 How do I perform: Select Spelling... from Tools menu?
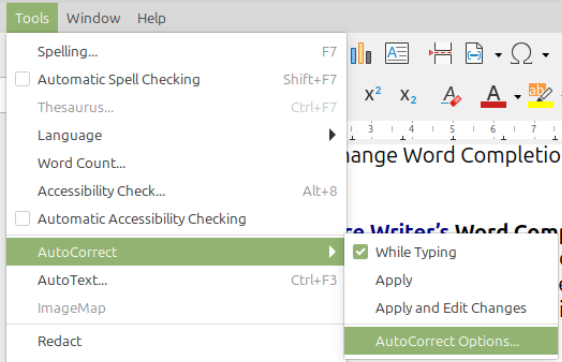(x=176, y=52)
